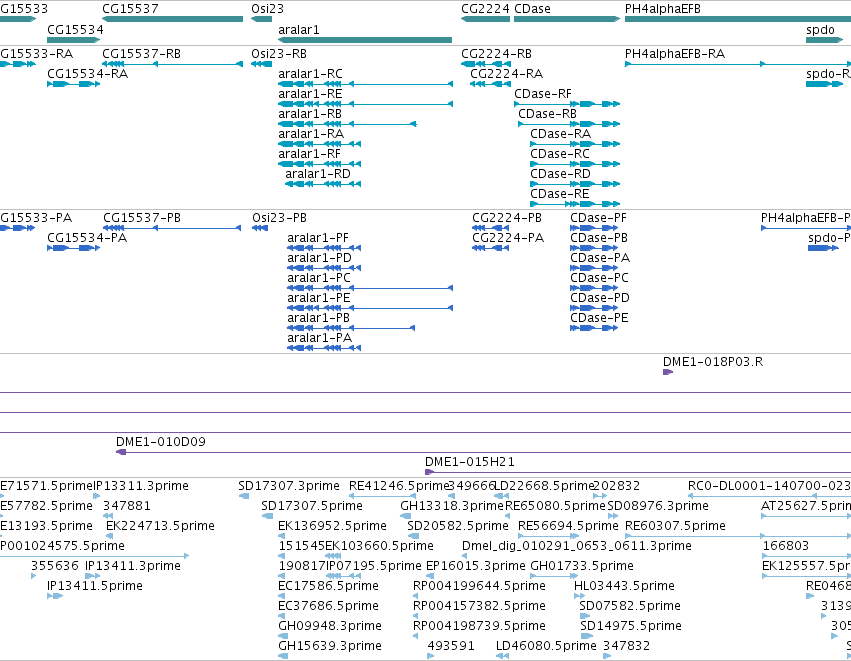
Task: Click protein CDase-PF
Action: point(594,228)
